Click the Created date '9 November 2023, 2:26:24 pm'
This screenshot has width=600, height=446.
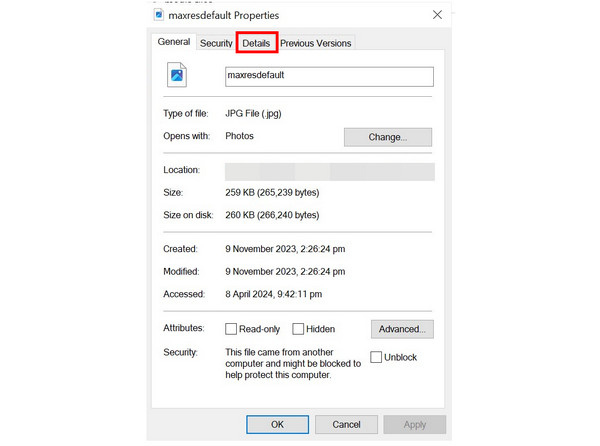(285, 249)
